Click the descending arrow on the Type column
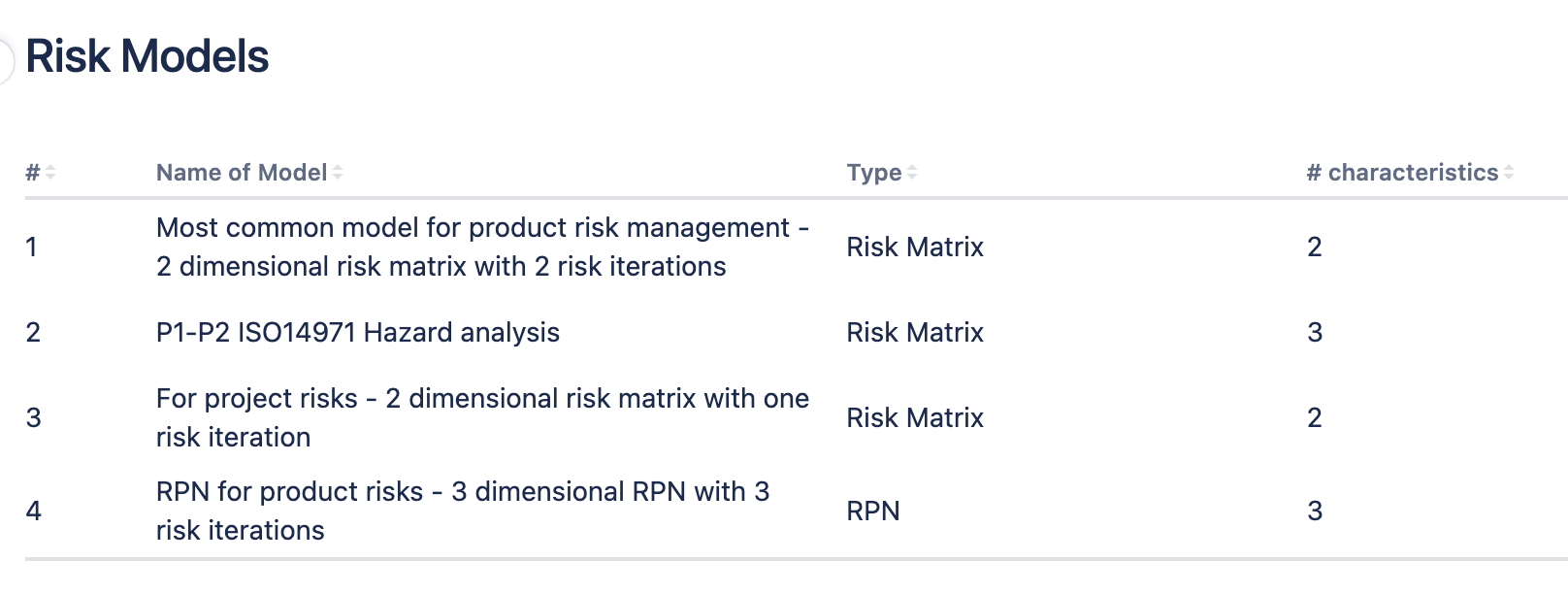Image resolution: width=1568 pixels, height=594 pixels. click(912, 177)
